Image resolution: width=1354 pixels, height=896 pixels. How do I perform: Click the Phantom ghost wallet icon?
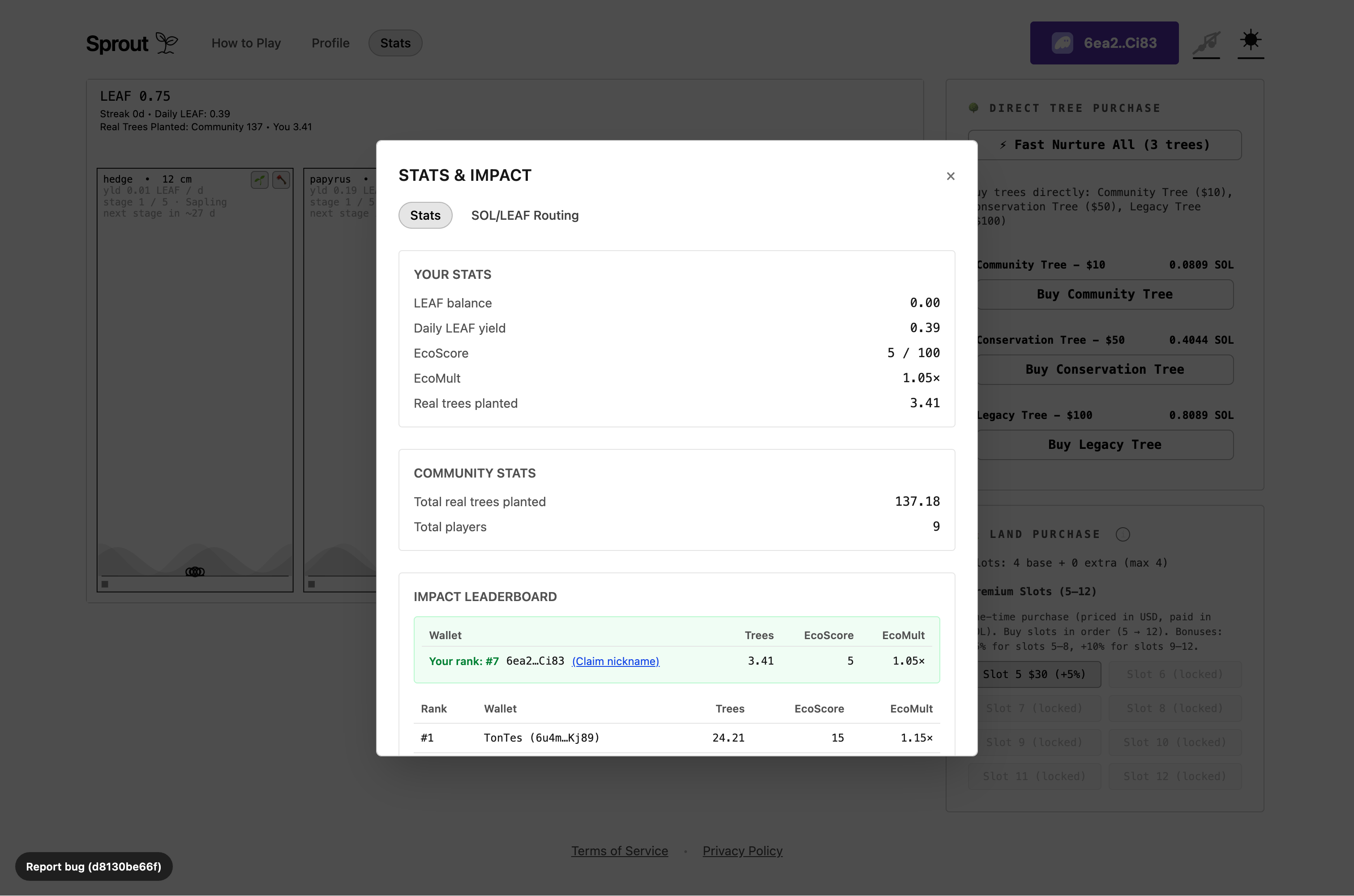point(1063,43)
